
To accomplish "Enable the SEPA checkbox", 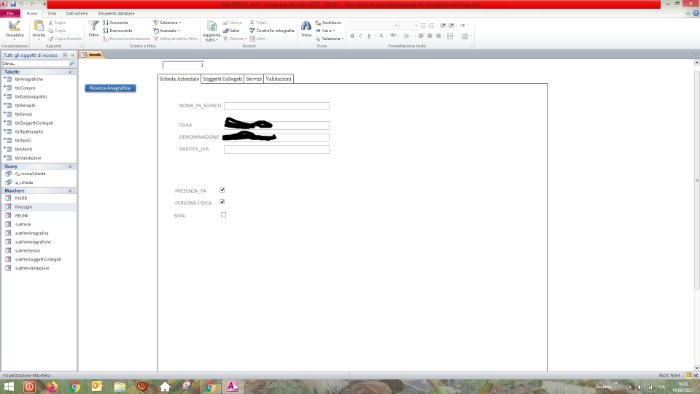I will tap(224, 215).
